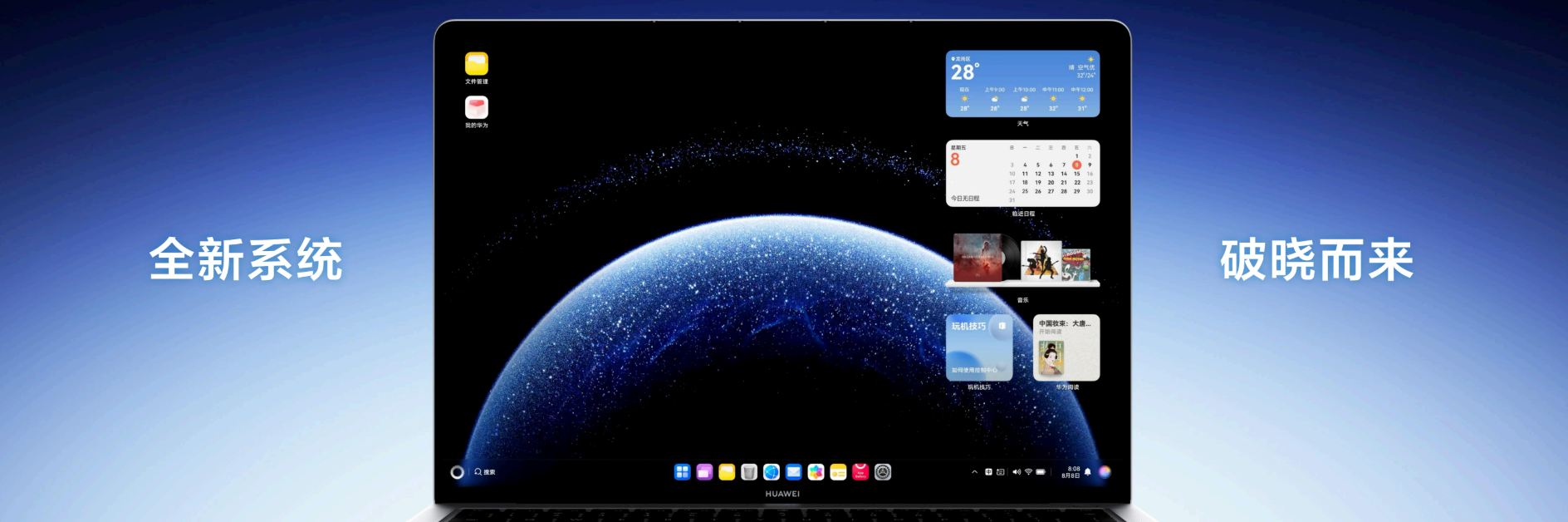Open the band silhouette album in music widget

click(1041, 261)
